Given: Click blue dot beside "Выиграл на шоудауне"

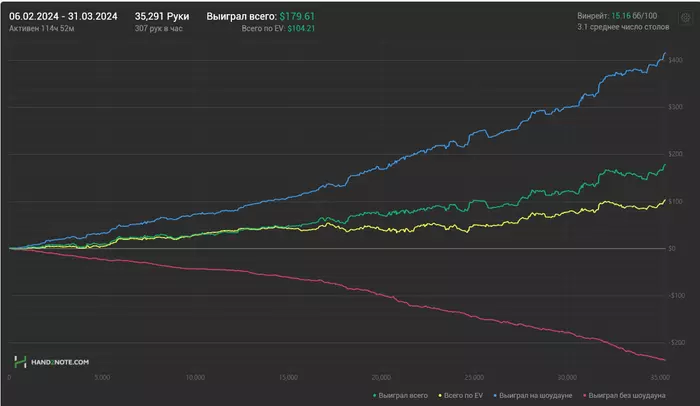Looking at the screenshot, I should point(498,396).
